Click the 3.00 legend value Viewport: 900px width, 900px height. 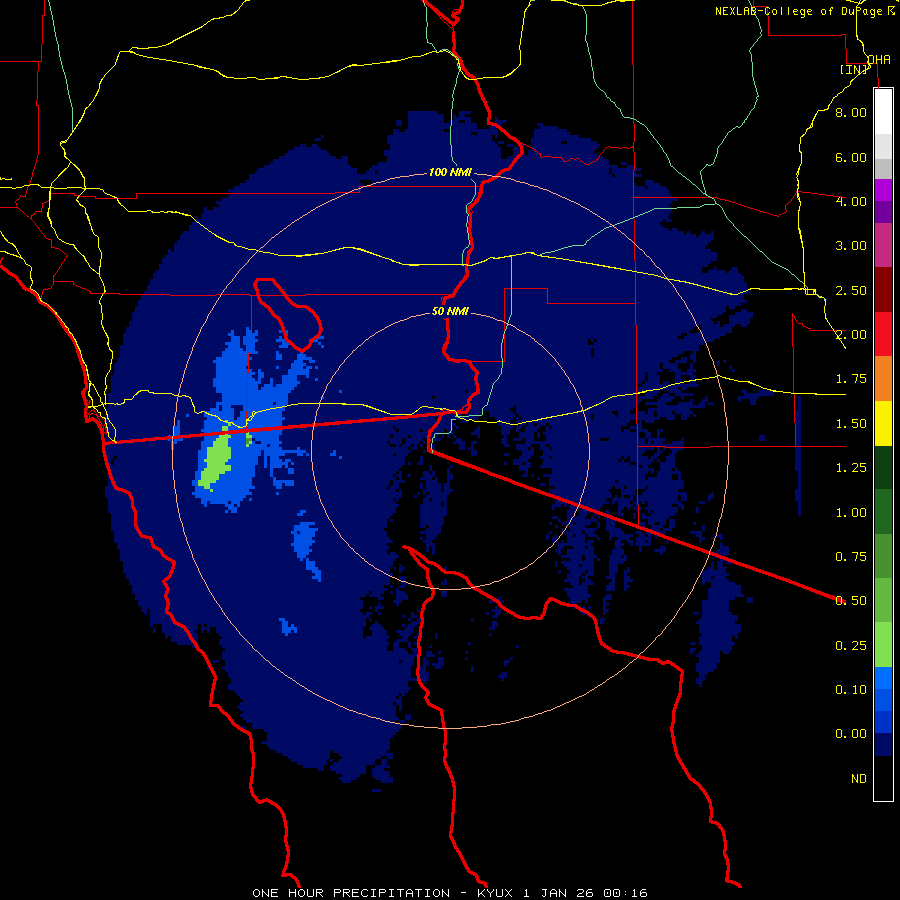tap(851, 246)
